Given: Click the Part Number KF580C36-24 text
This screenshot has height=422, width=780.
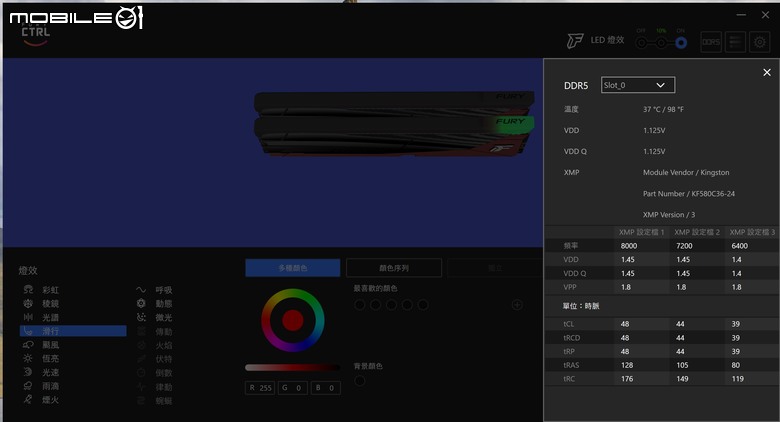Looking at the screenshot, I should click(688, 194).
